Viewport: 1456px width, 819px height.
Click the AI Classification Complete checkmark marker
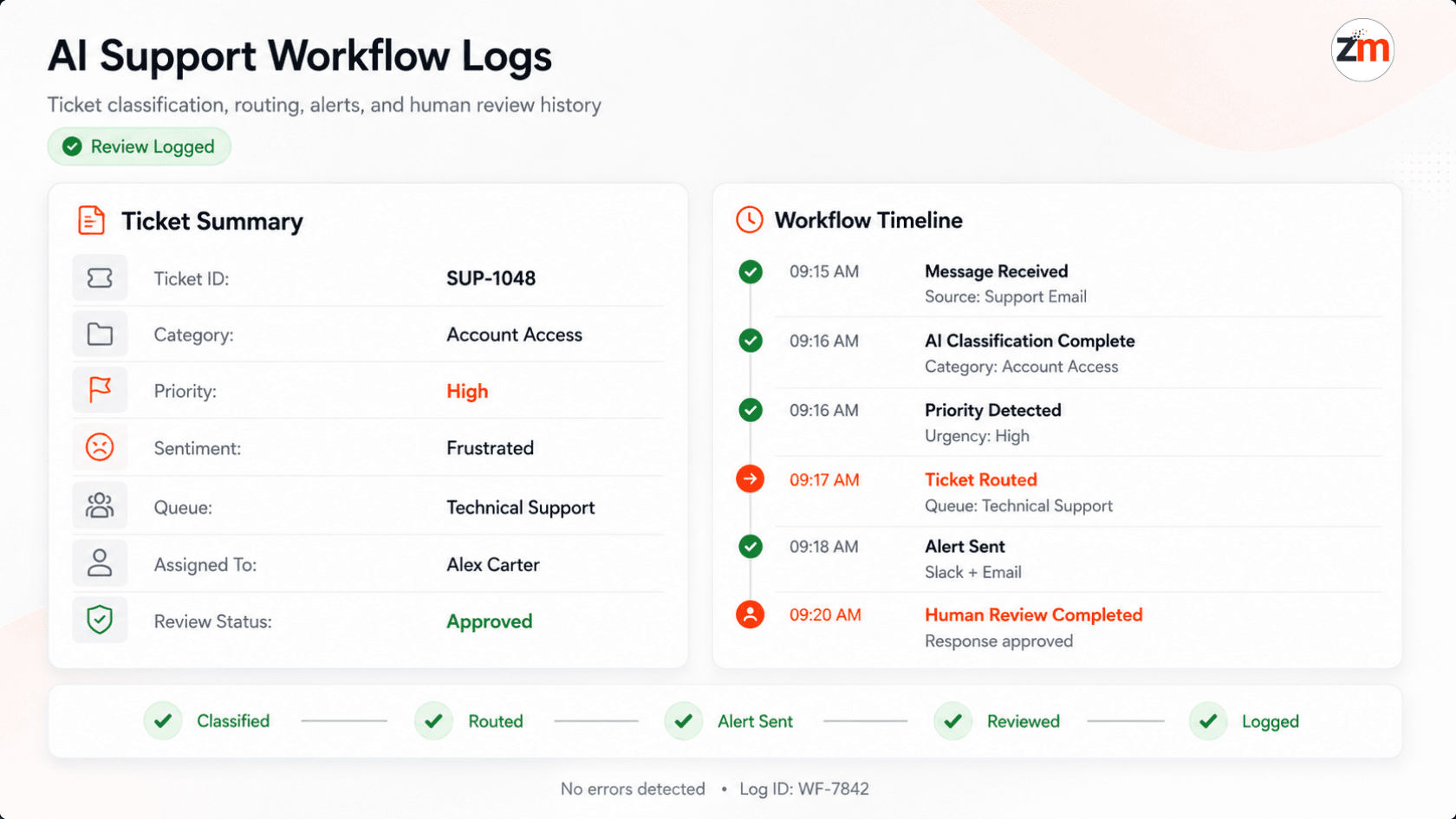(x=751, y=341)
